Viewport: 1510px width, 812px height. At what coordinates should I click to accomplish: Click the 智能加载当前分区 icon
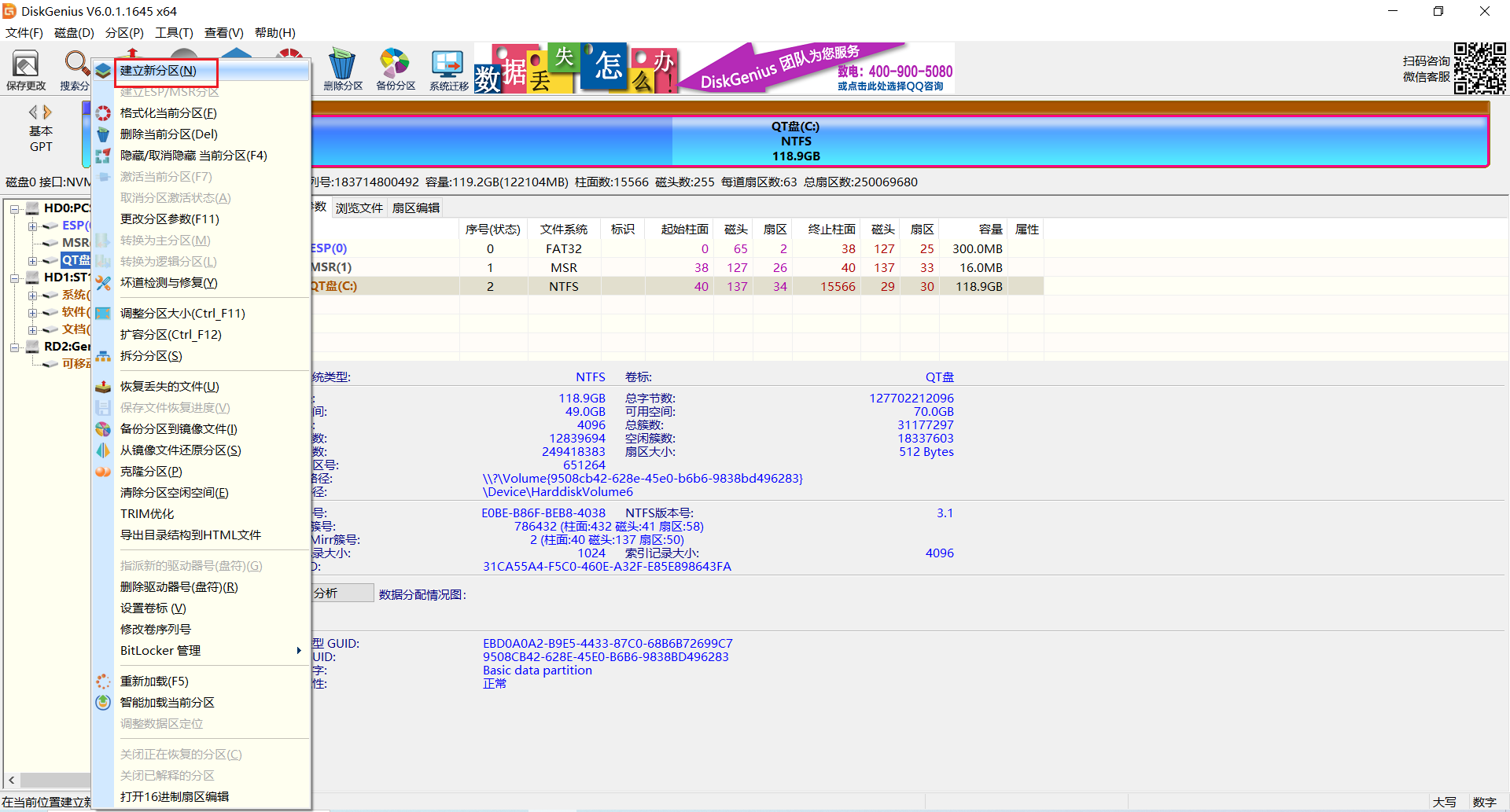(103, 703)
